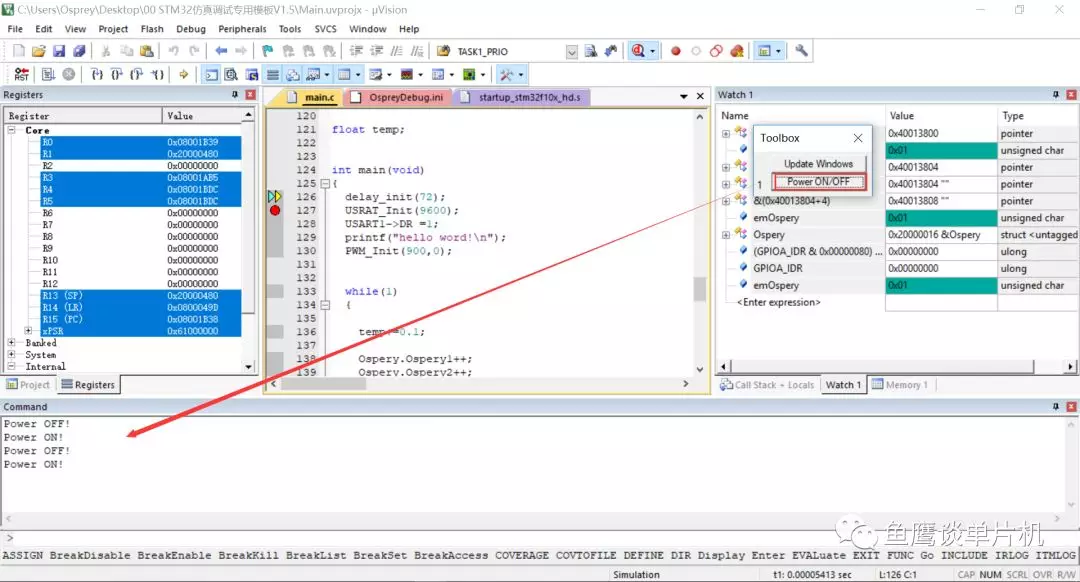Image resolution: width=1080 pixels, height=582 pixels.
Task: Open dropdown arrow beside Toolbox icon
Action: point(521,74)
